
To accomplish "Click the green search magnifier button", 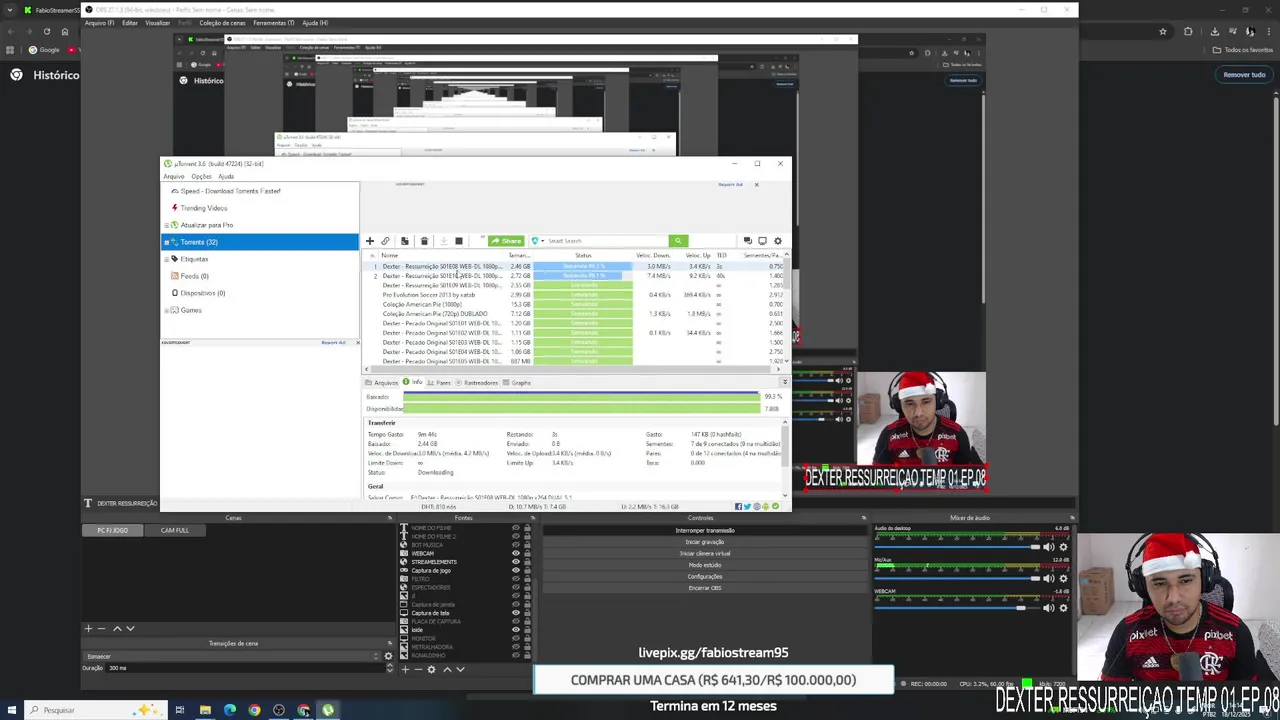I will point(678,241).
